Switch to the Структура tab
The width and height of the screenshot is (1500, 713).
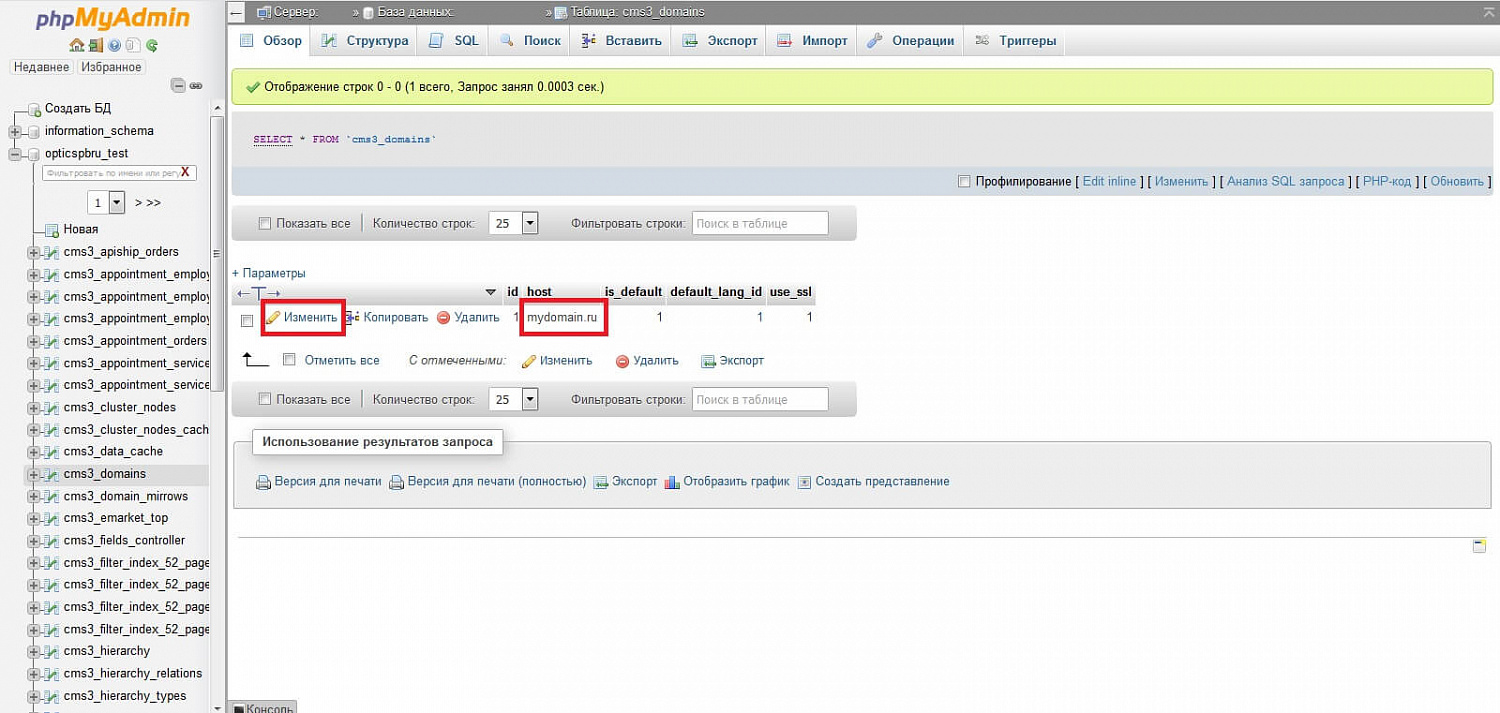pyautogui.click(x=365, y=41)
